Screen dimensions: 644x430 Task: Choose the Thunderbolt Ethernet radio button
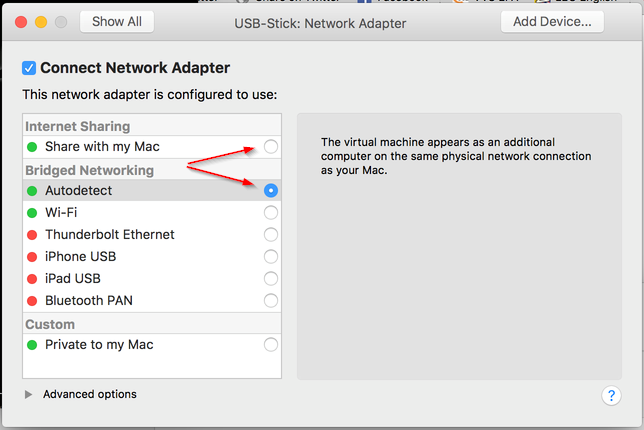(270, 235)
